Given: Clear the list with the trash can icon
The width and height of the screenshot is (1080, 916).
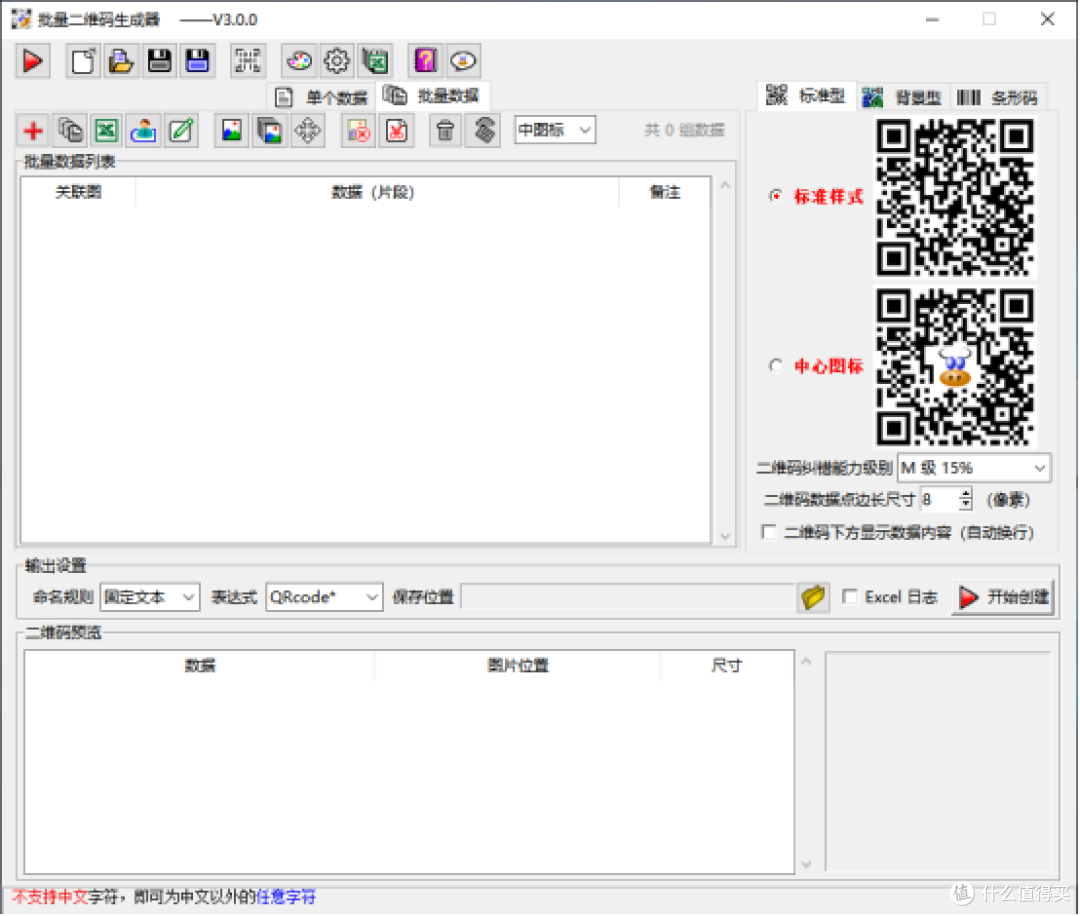Looking at the screenshot, I should (x=446, y=130).
